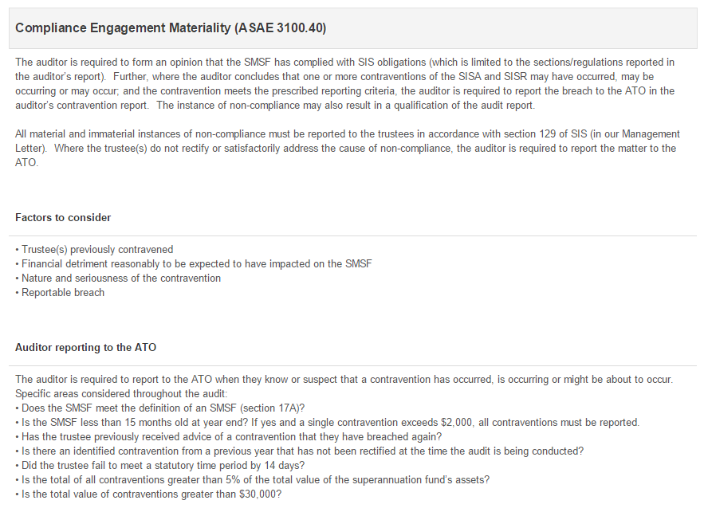Click the 'Financial detriment' bullet item
This screenshot has width=704, height=513.
[195, 263]
